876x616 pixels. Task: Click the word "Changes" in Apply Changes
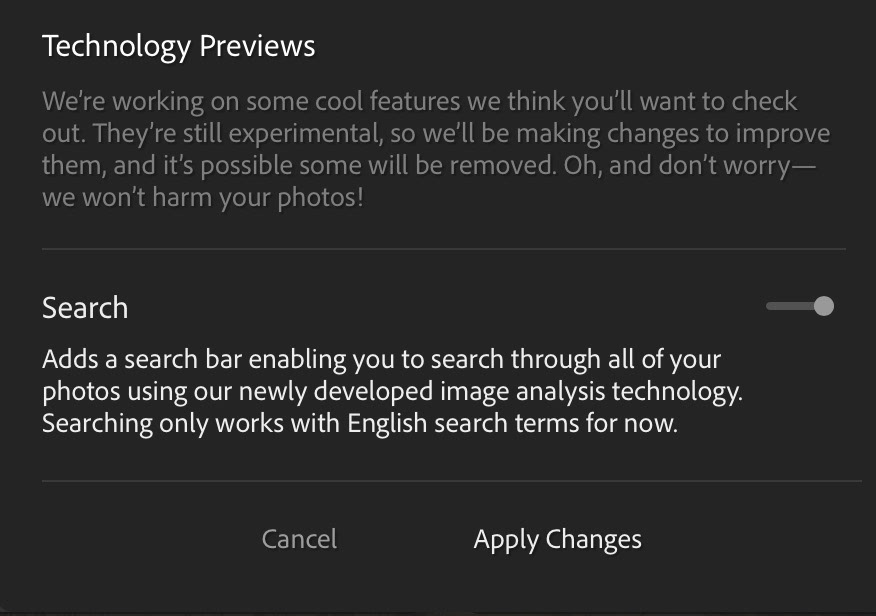pos(593,539)
